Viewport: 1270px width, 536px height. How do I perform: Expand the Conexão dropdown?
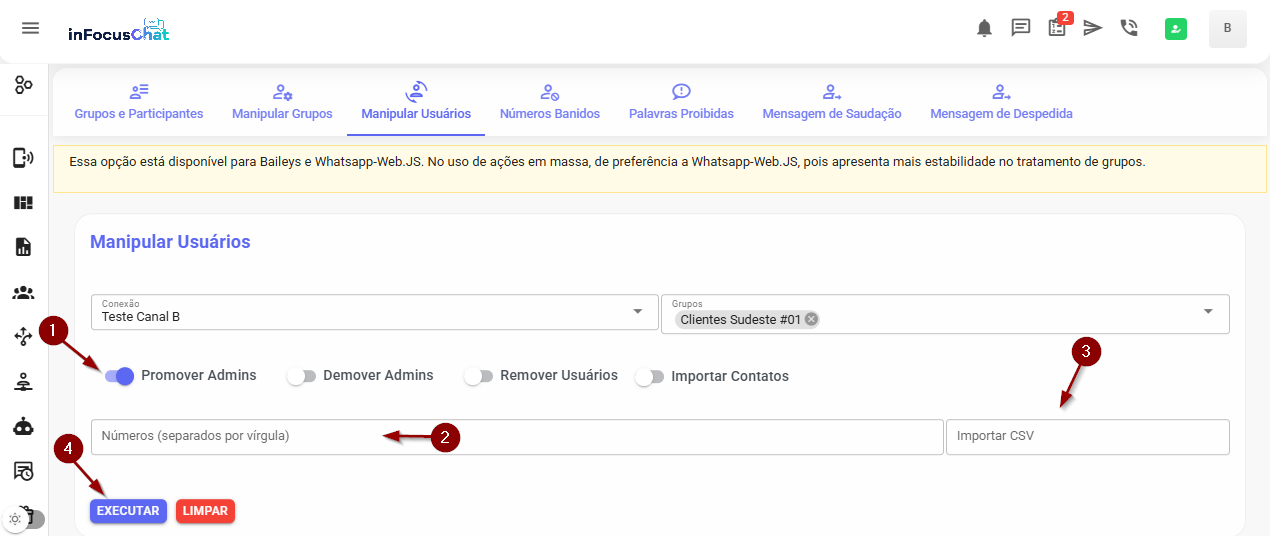coord(638,312)
